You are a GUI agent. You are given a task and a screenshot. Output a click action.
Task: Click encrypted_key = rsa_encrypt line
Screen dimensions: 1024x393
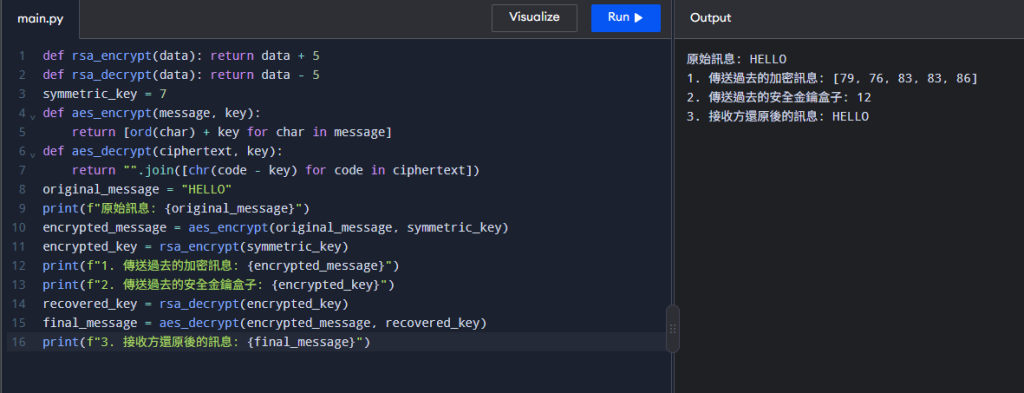(195, 247)
